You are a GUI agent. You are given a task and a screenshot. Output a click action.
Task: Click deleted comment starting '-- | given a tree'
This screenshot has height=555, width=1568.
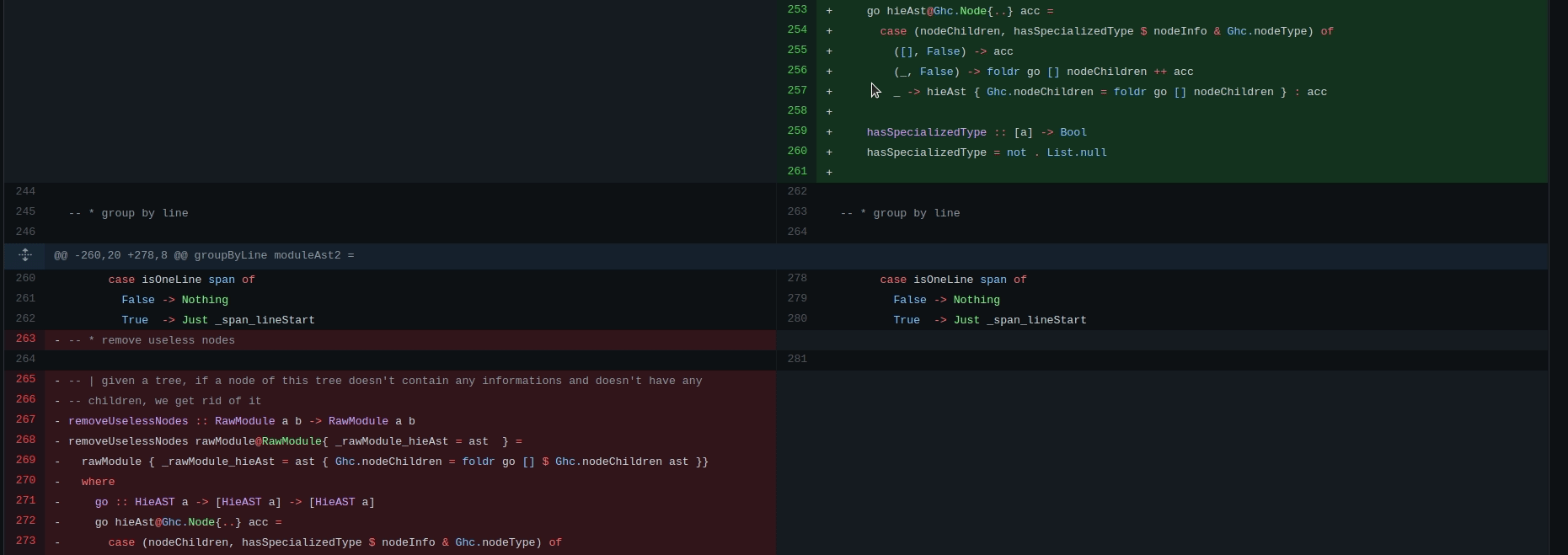point(385,381)
